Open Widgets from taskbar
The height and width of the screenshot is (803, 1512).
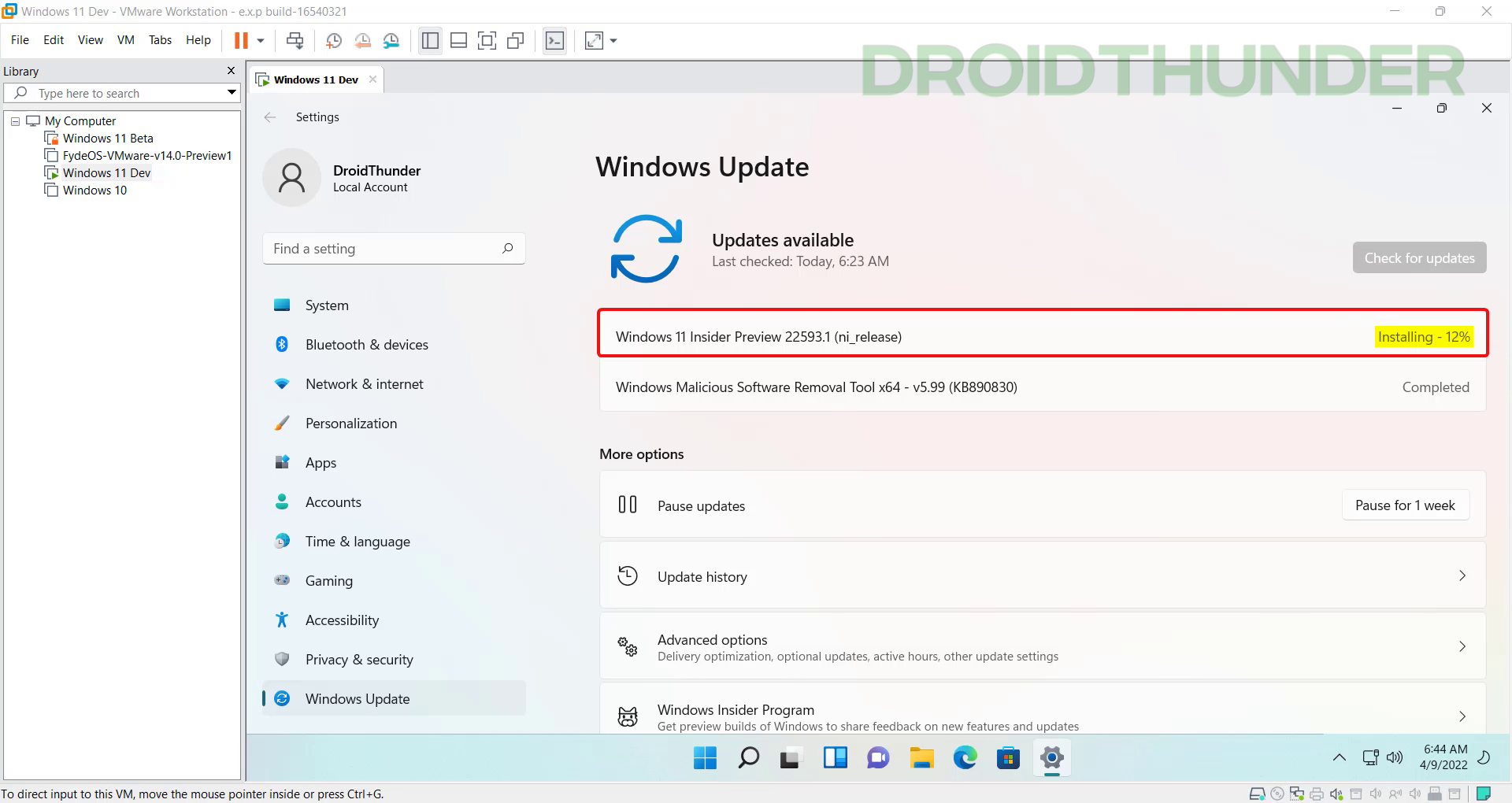click(835, 758)
